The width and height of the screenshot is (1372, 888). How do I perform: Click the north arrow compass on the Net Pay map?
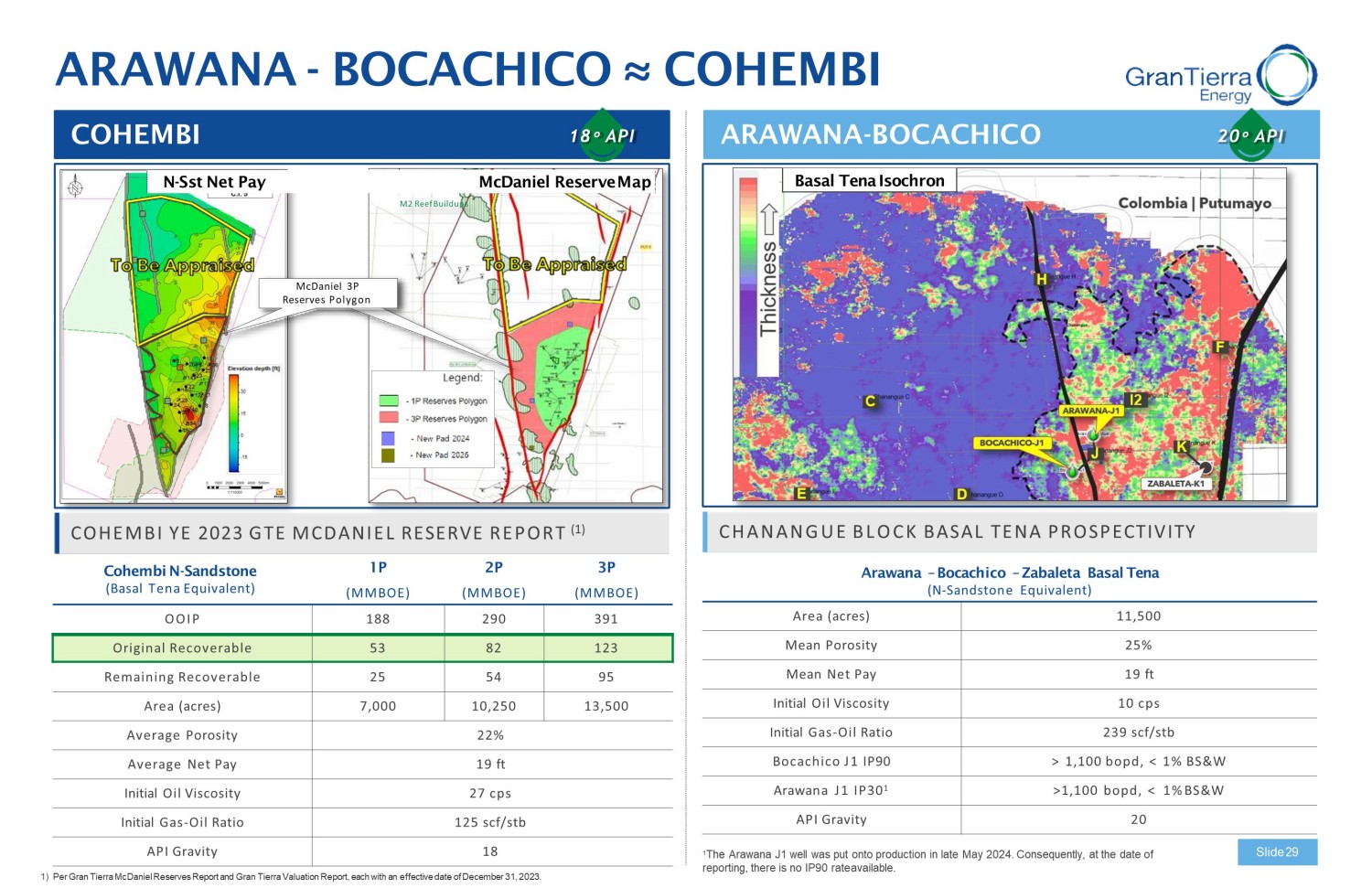pyautogui.click(x=75, y=187)
